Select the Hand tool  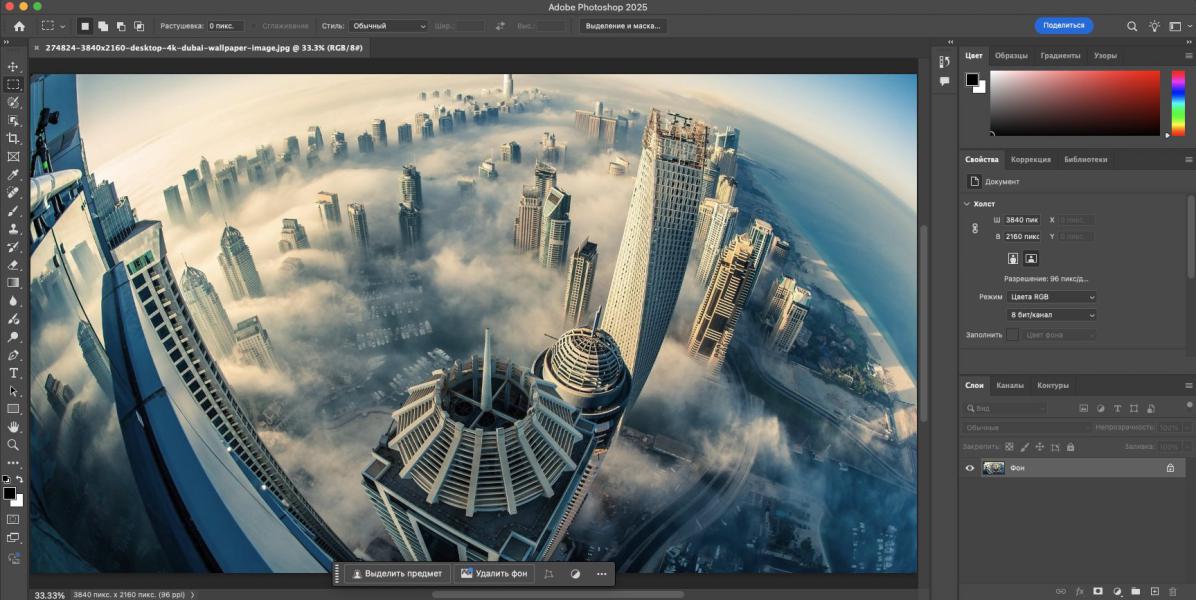13,427
